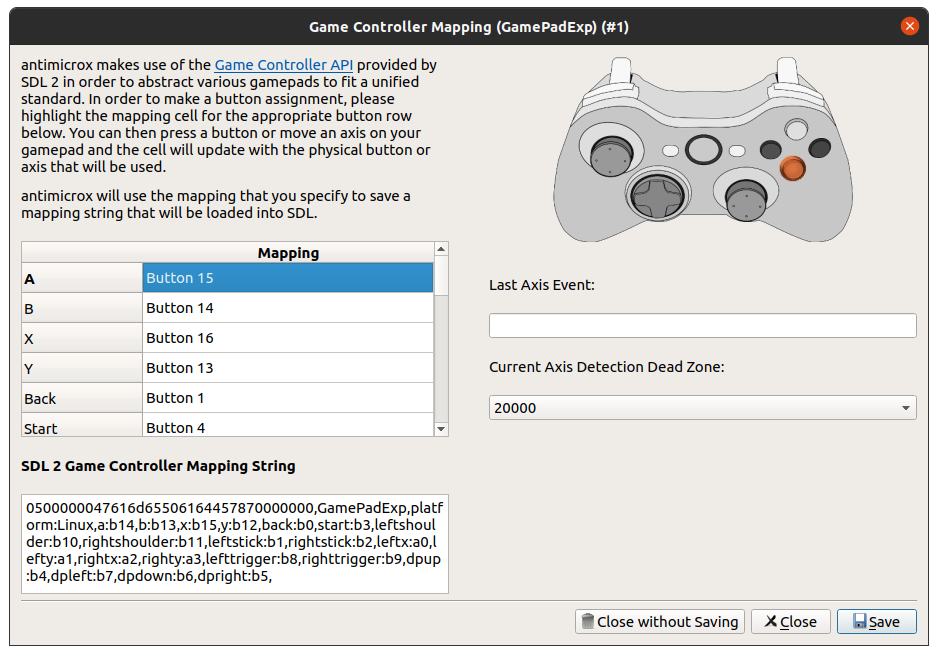
Task: Click the controller's center guide button
Action: click(x=704, y=150)
